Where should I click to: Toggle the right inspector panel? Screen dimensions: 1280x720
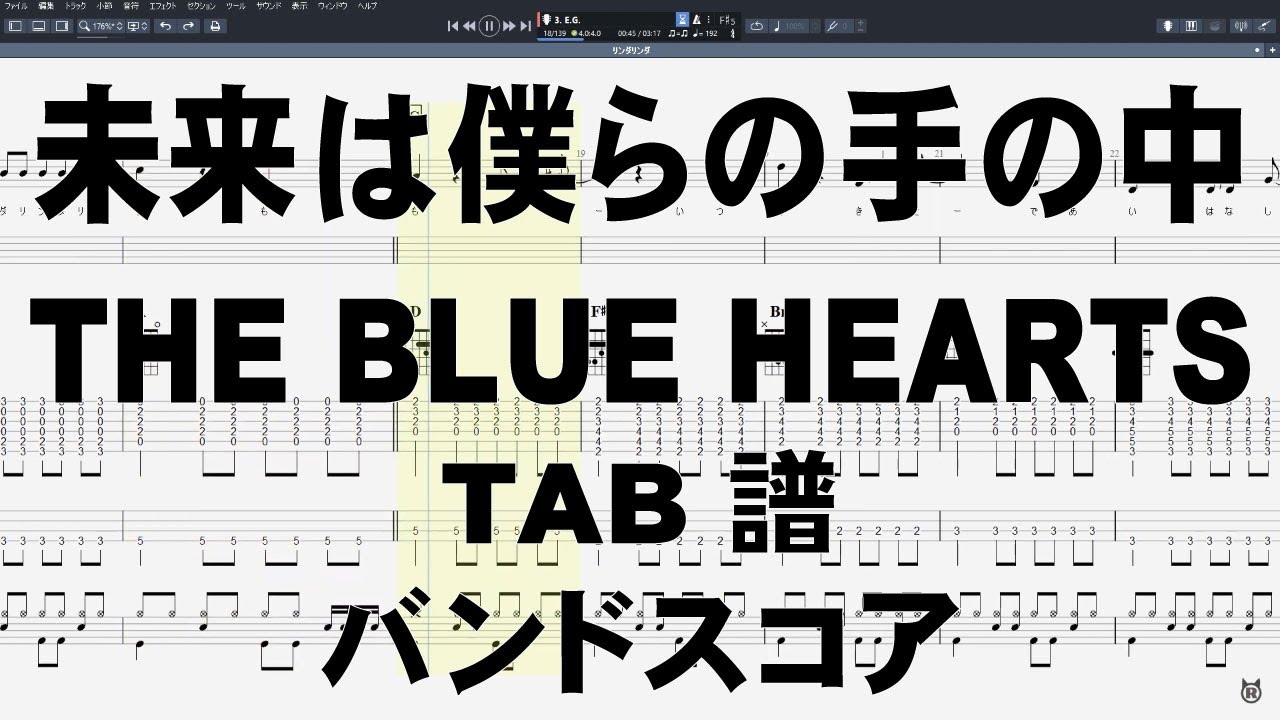point(62,26)
